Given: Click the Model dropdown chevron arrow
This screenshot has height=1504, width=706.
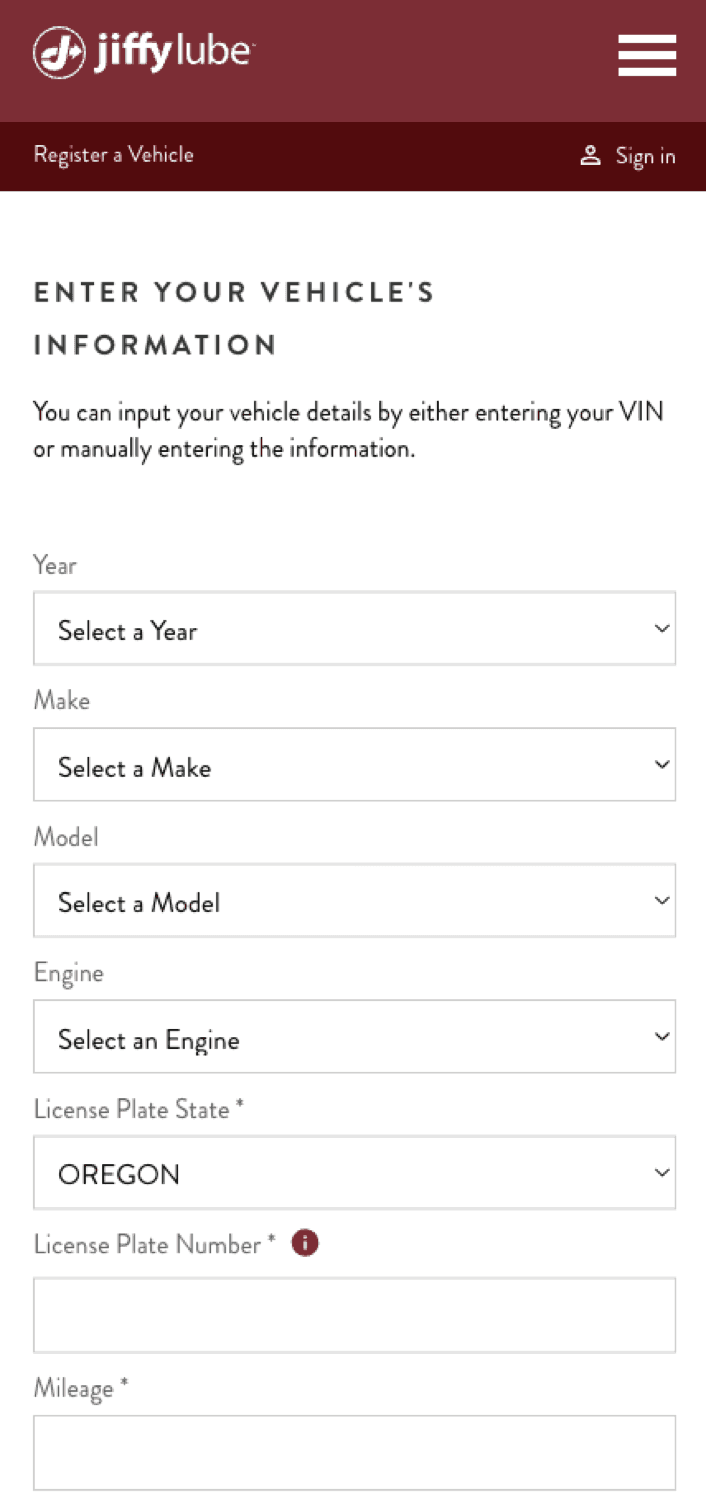Looking at the screenshot, I should [661, 901].
